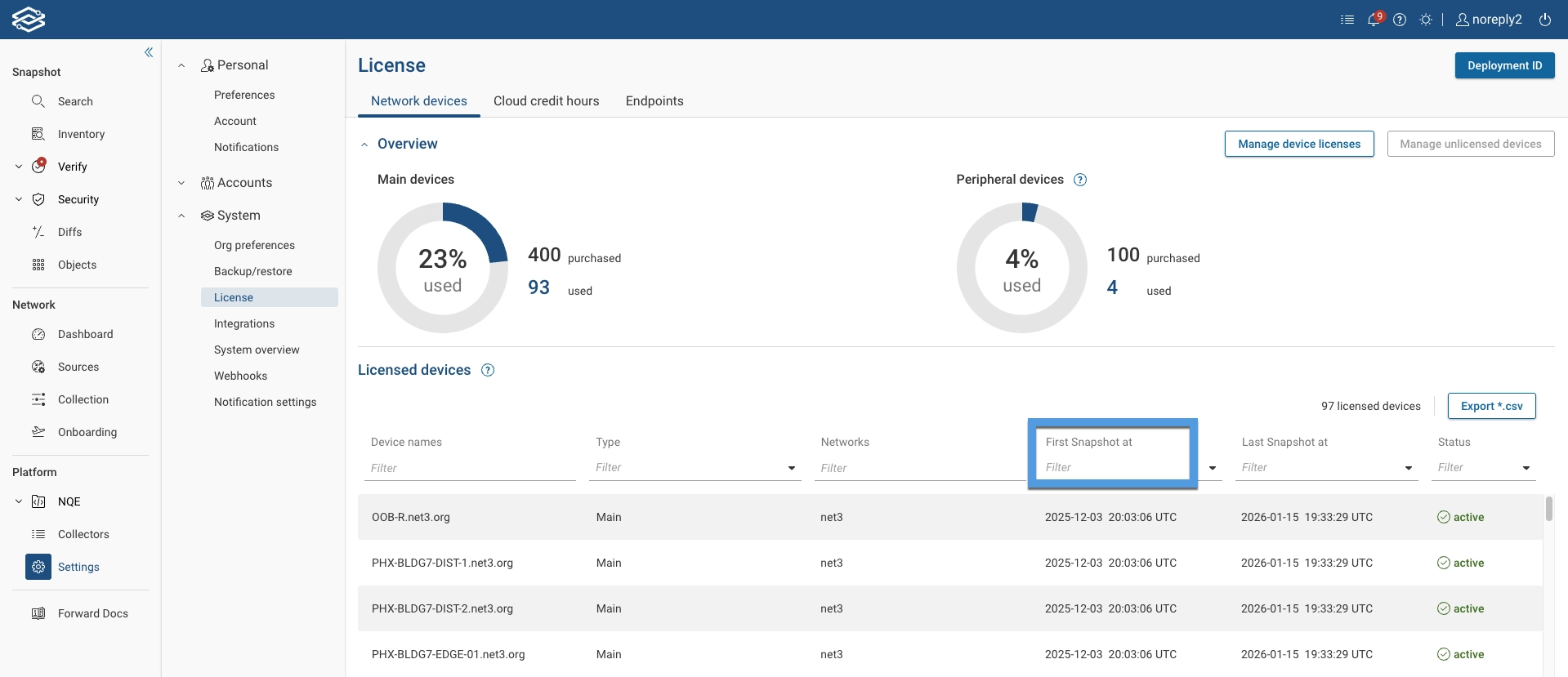The height and width of the screenshot is (677, 1568).
Task: Click the Licensed devices info icon
Action: [488, 370]
